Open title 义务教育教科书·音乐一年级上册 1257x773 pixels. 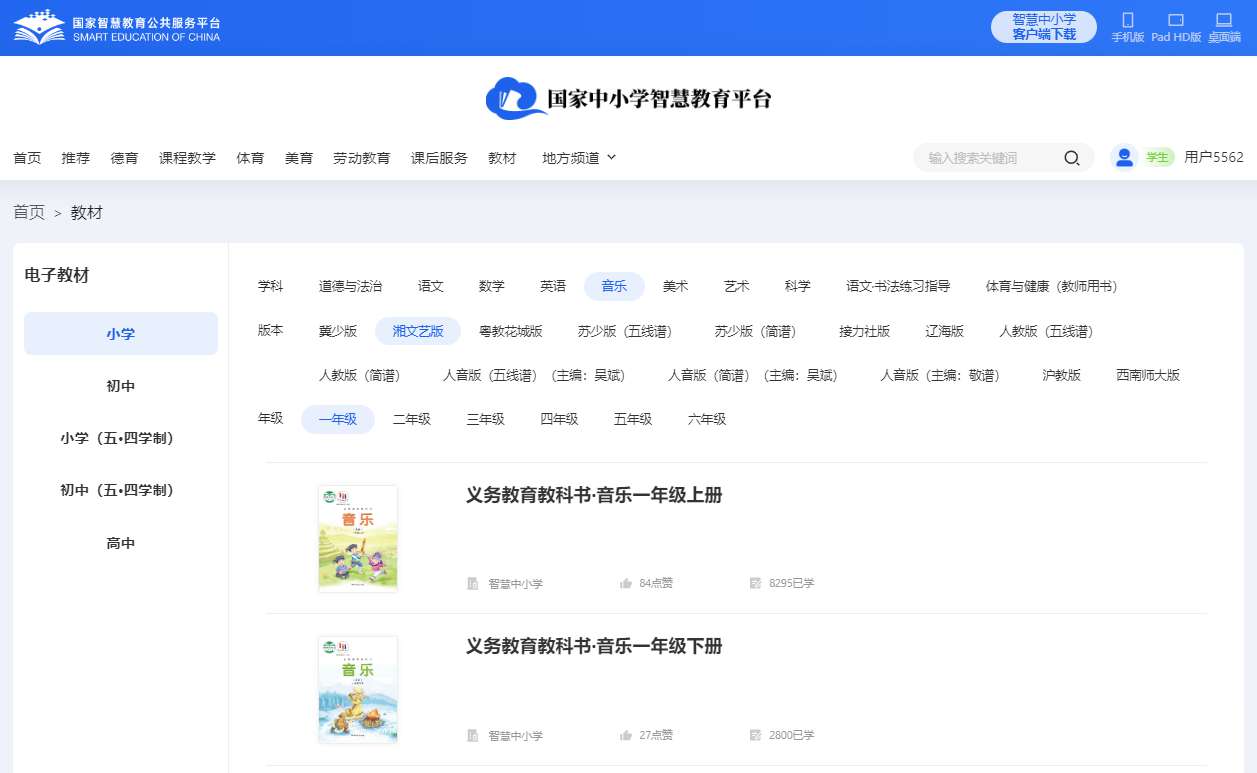[x=594, y=495]
